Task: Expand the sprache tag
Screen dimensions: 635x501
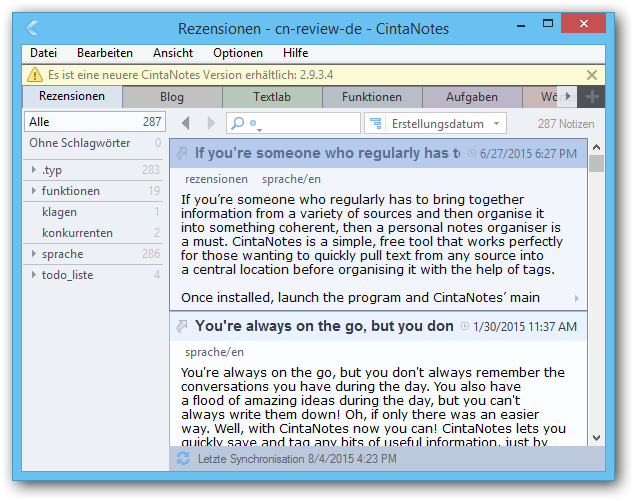Action: pyautogui.click(x=34, y=254)
